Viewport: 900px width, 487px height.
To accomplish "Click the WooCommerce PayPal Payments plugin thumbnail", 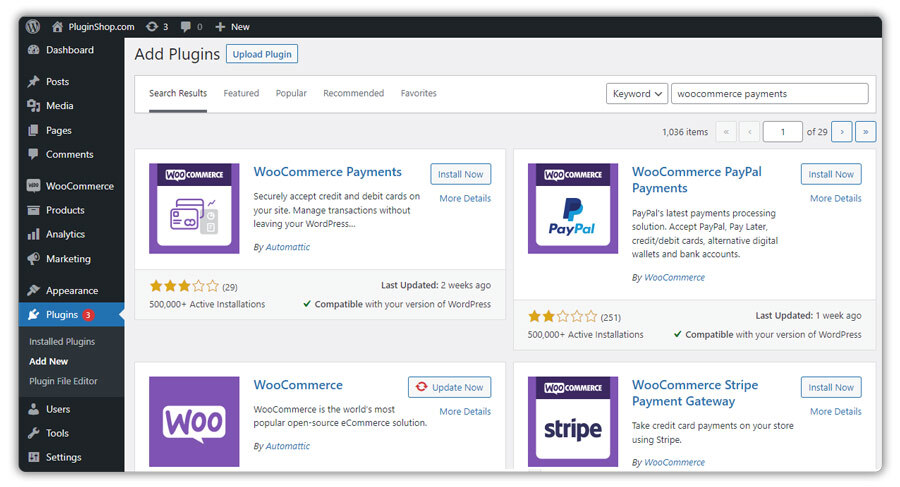I will click(x=573, y=208).
